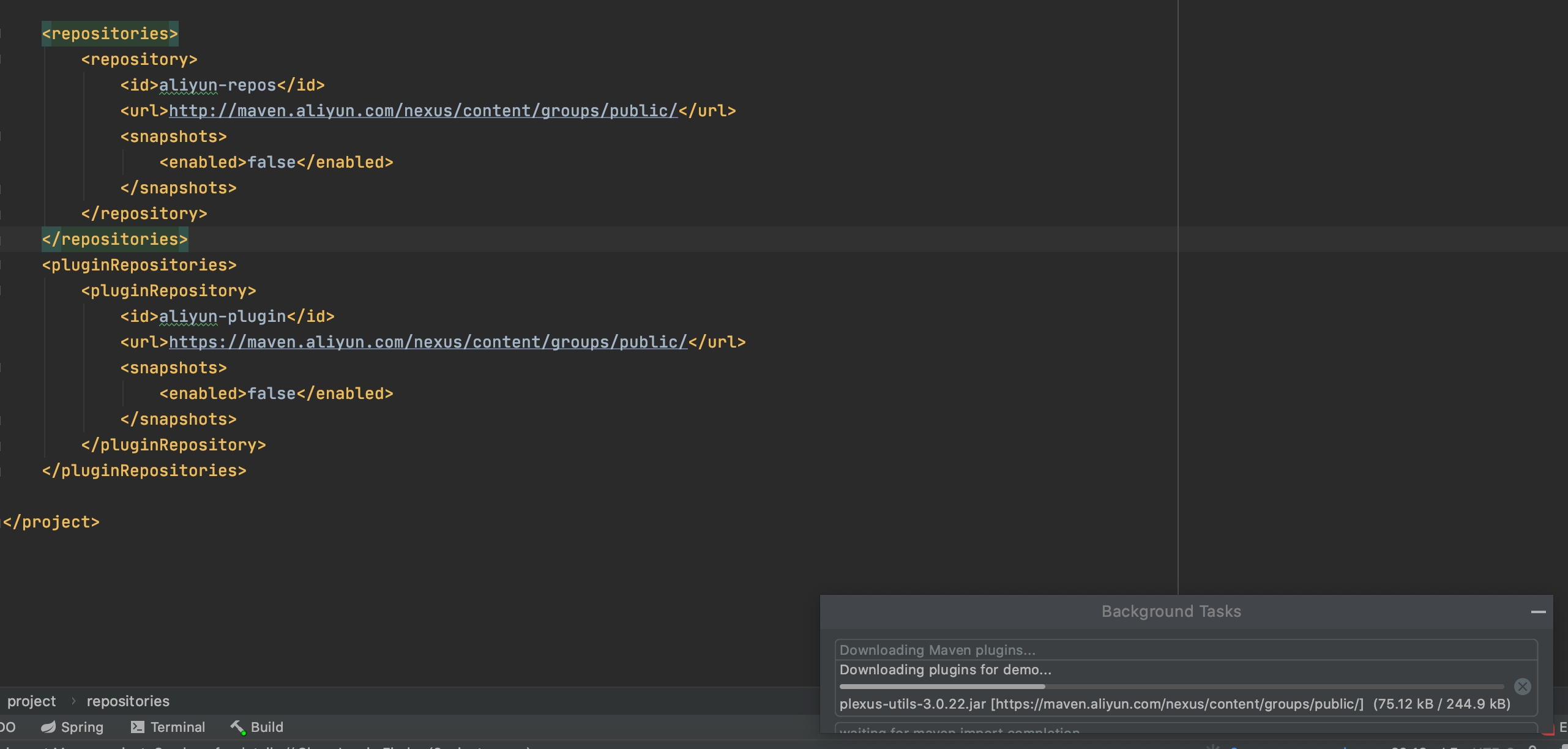Click the opening repositories tag
1568x749 pixels.
point(110,34)
